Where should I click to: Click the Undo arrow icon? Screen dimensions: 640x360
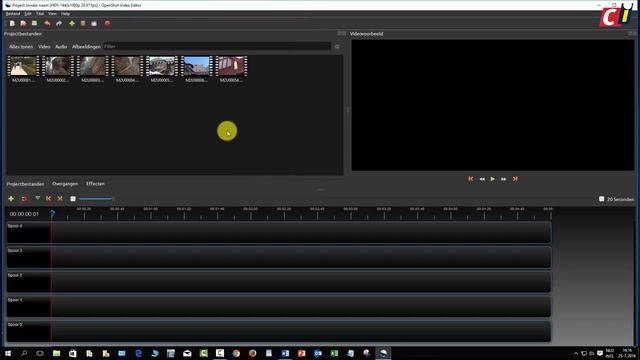point(47,24)
